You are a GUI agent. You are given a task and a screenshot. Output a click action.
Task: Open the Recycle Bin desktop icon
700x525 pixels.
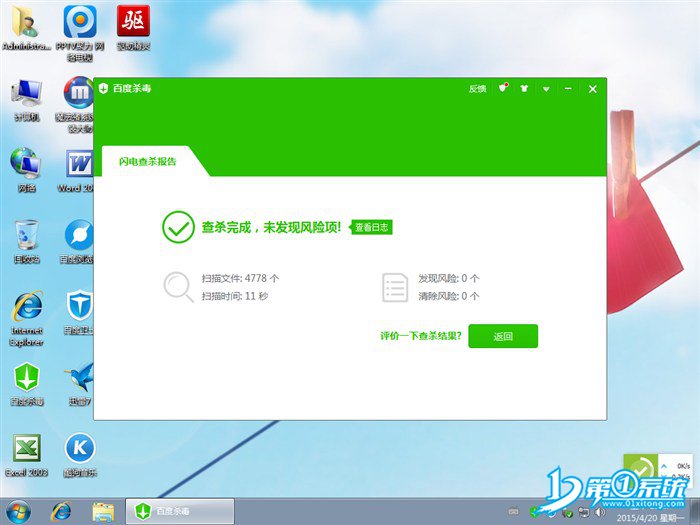click(x=26, y=236)
